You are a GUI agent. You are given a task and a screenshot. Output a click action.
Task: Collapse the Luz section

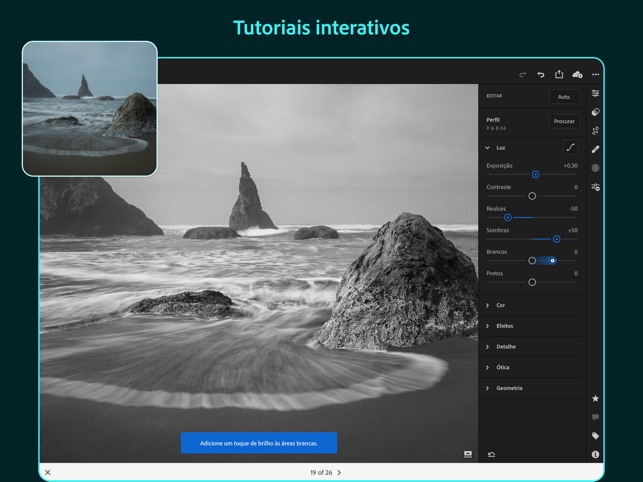click(488, 148)
